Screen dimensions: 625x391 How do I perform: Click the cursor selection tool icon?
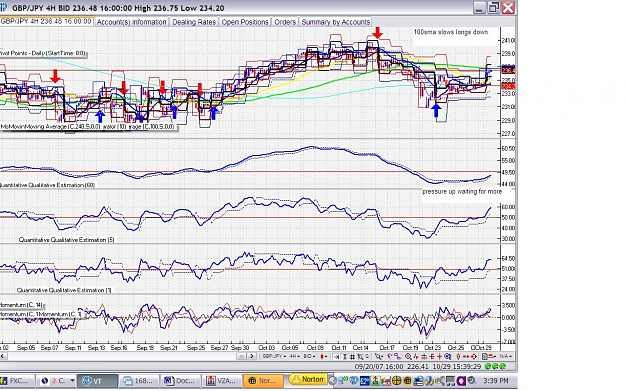point(360,356)
